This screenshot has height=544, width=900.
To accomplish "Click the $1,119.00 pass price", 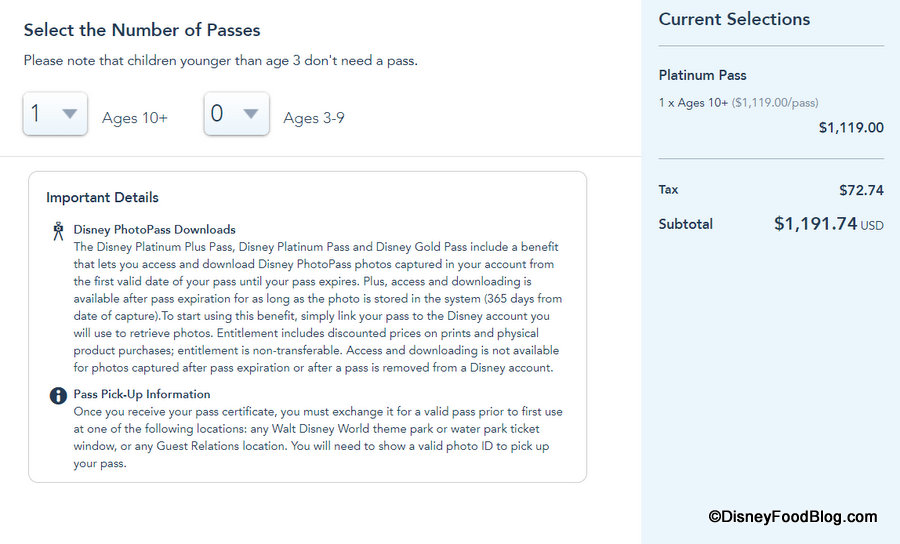I will [851, 128].
